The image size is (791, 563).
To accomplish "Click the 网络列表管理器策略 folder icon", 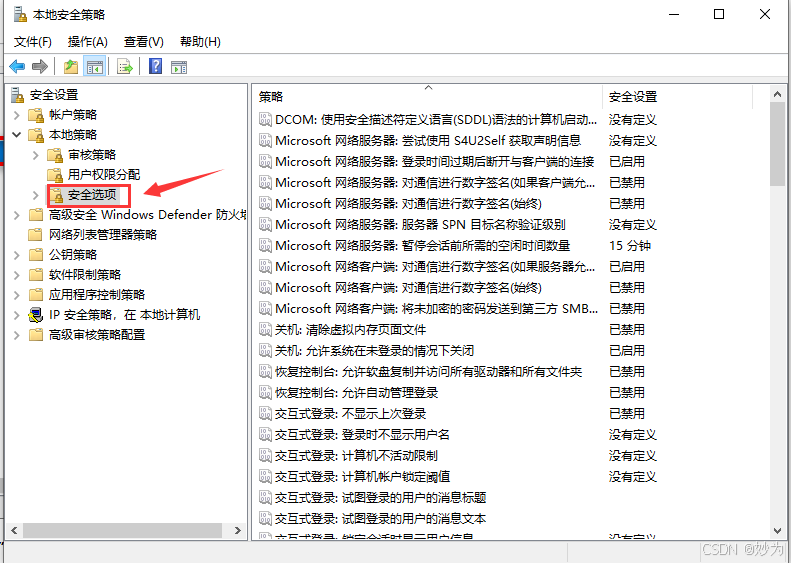I will [36, 235].
